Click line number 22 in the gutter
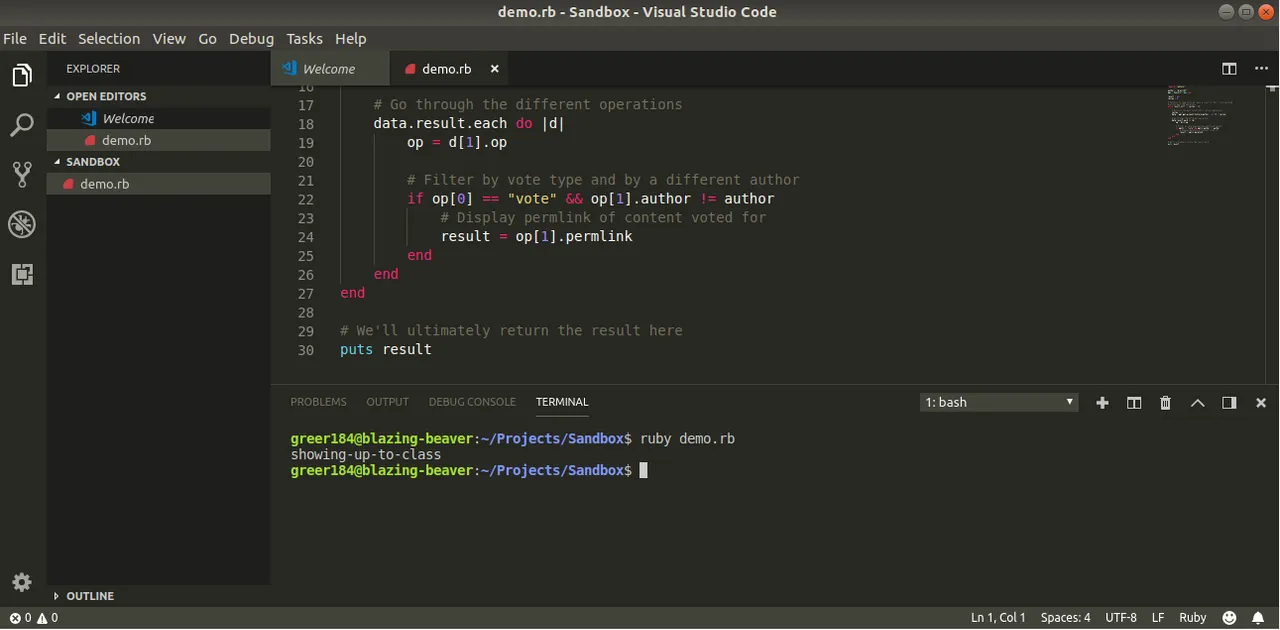The width and height of the screenshot is (1280, 630). pyautogui.click(x=305, y=199)
